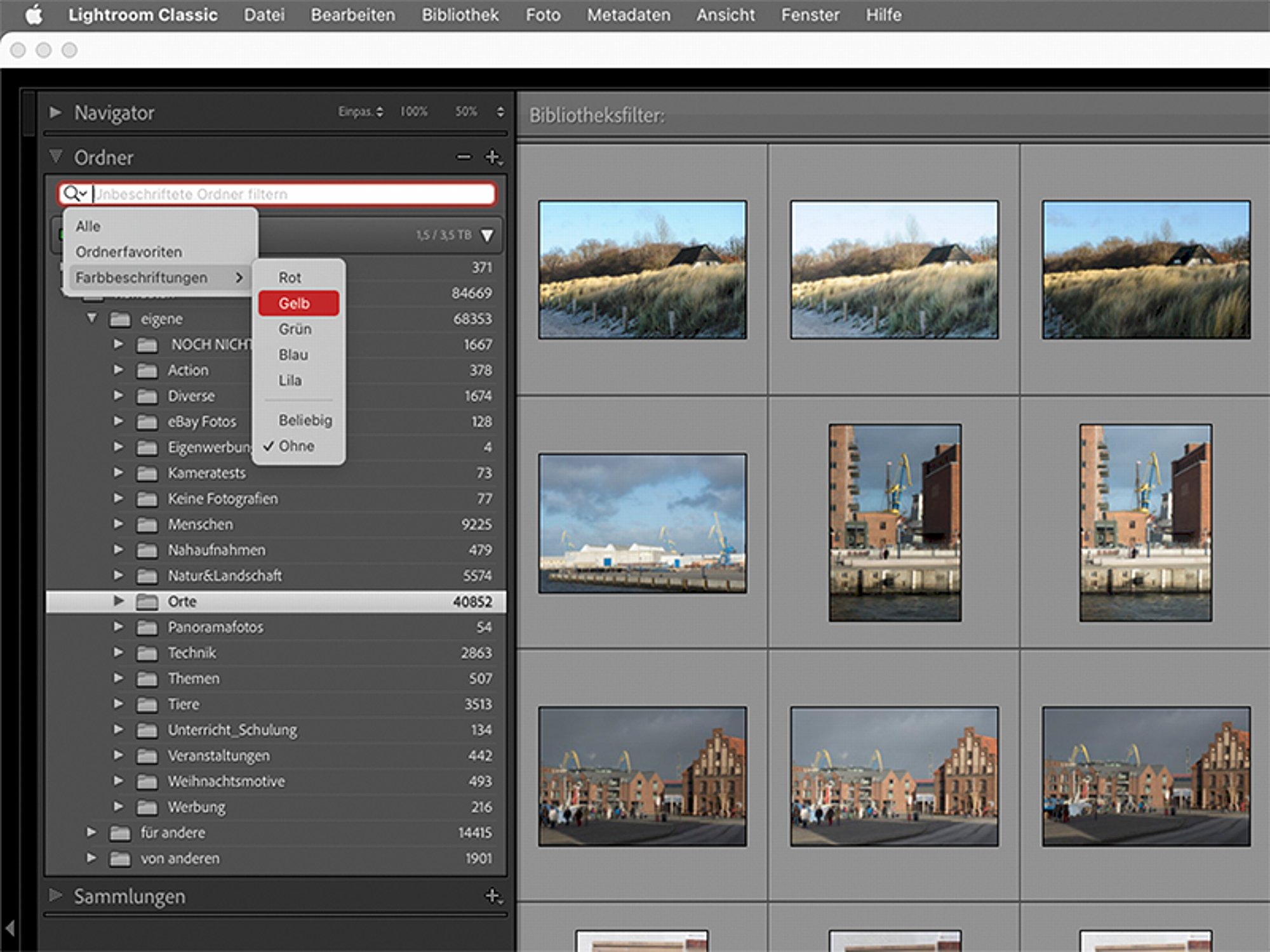The image size is (1270, 952).
Task: Select the Panoramafotos folder icon
Action: pyautogui.click(x=147, y=628)
